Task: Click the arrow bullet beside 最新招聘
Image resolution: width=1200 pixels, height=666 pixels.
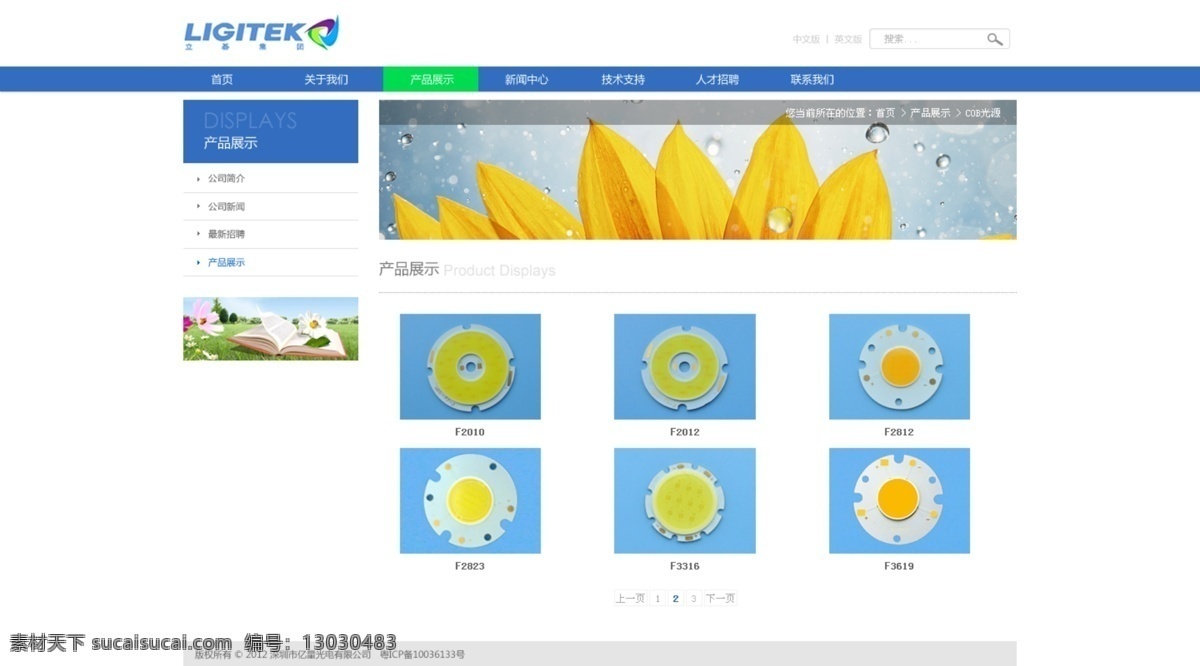Action: pyautogui.click(x=199, y=234)
